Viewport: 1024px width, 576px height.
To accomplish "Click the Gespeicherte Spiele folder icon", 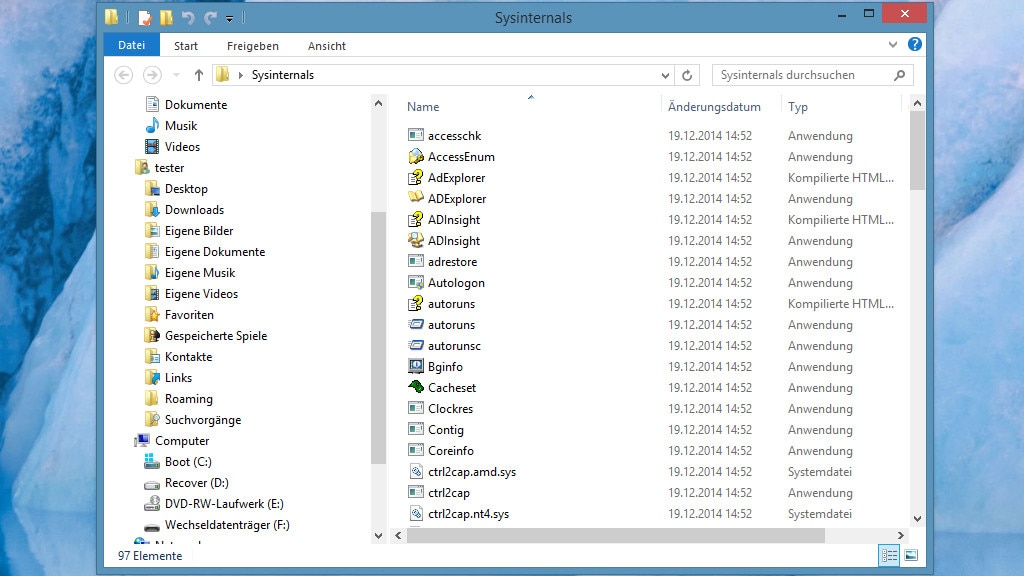I will (152, 335).
